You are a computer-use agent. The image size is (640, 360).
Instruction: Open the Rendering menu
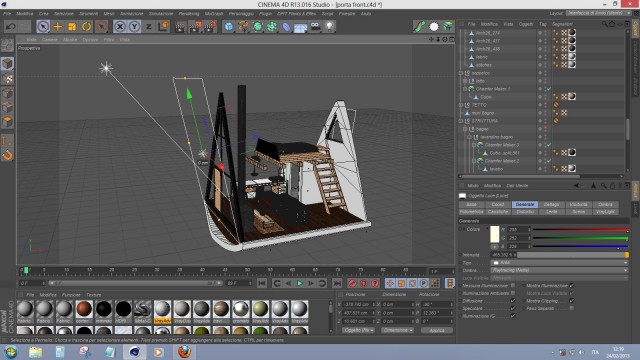[x=189, y=13]
